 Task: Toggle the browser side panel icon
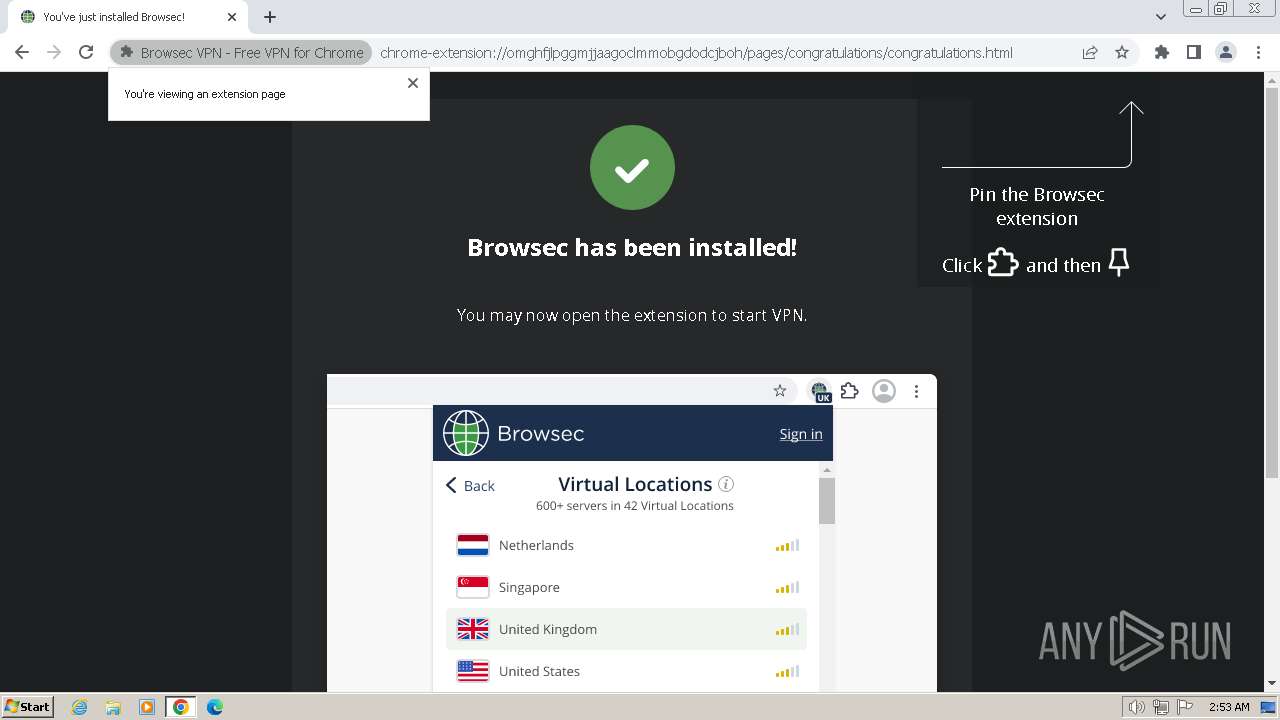point(1193,52)
